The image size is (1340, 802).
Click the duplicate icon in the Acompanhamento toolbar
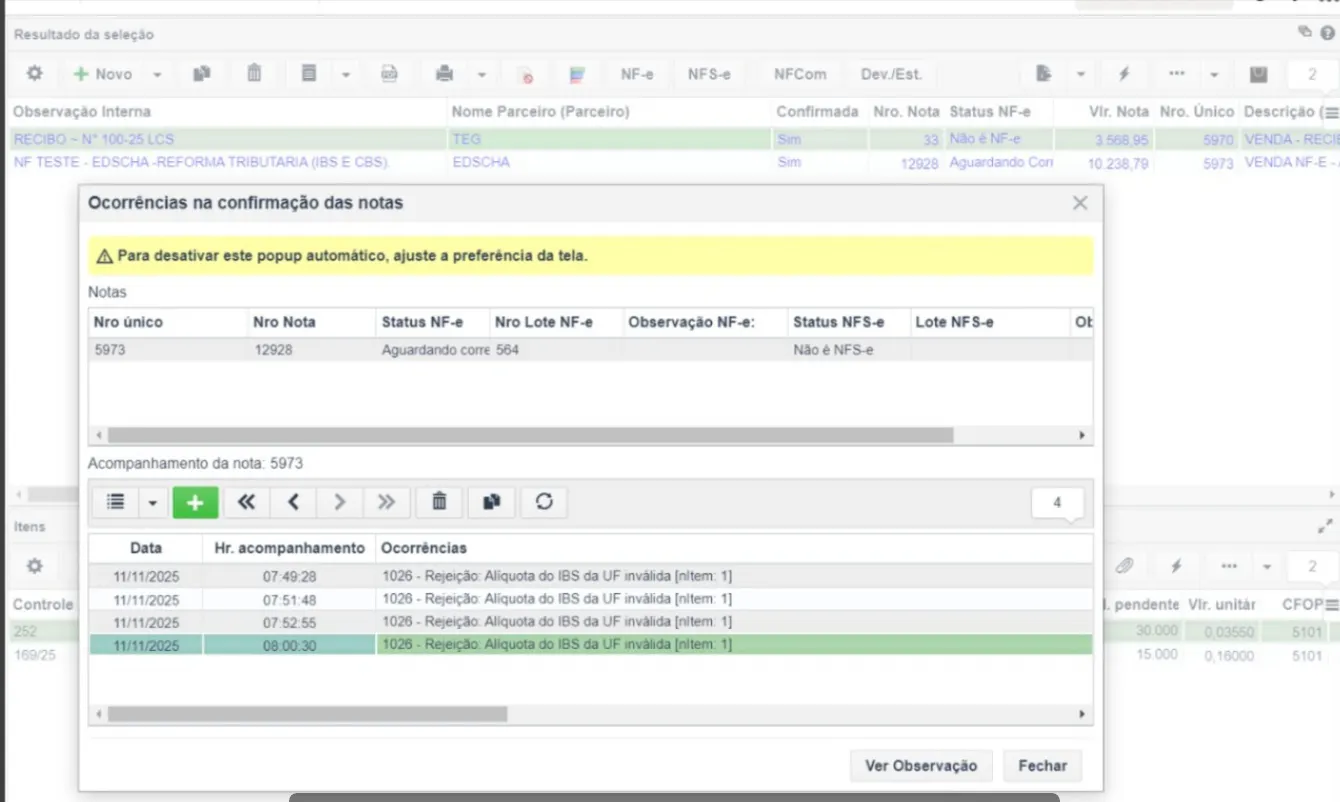(x=491, y=502)
